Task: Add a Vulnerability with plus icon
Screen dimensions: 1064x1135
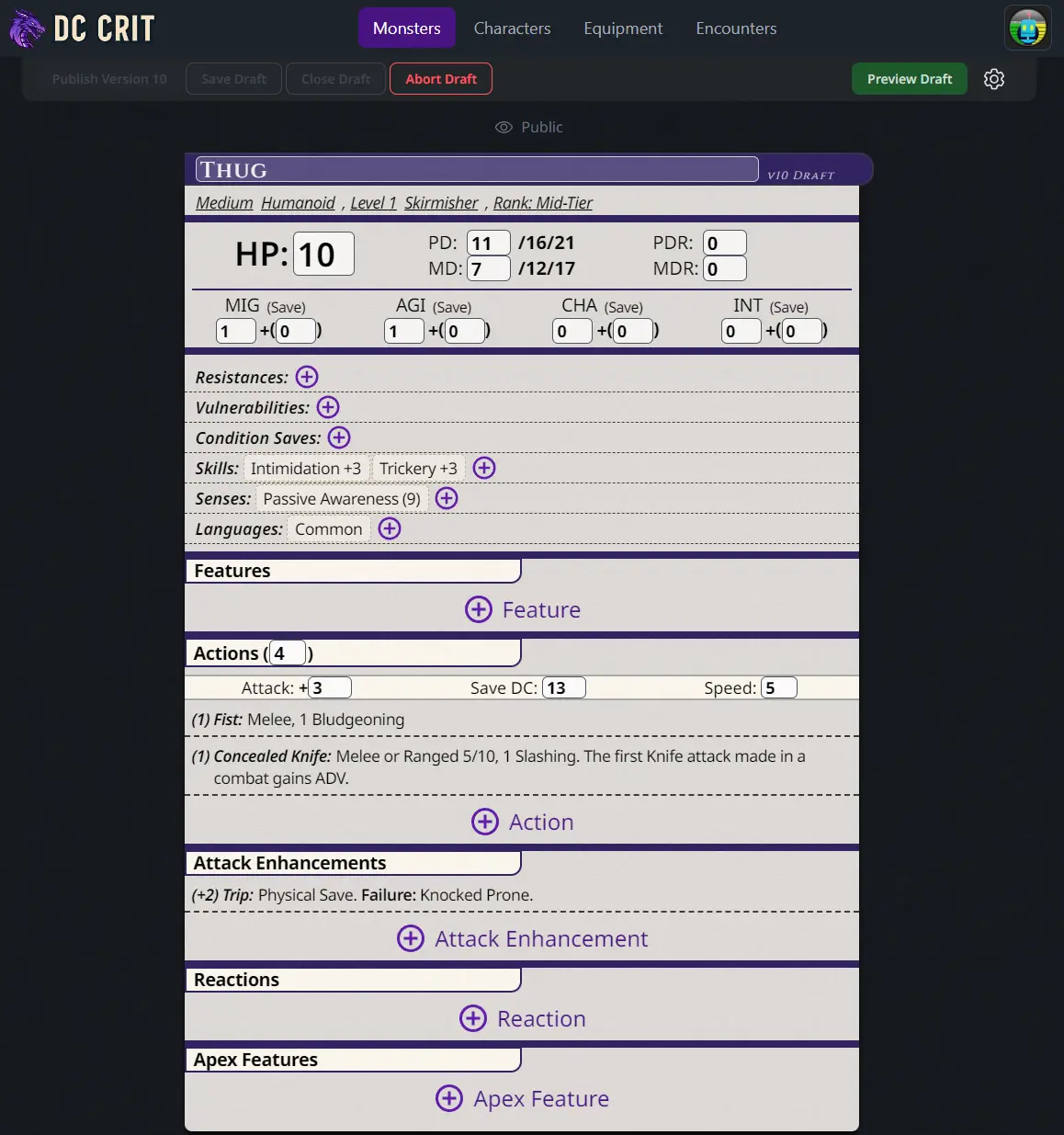Action: coord(328,407)
